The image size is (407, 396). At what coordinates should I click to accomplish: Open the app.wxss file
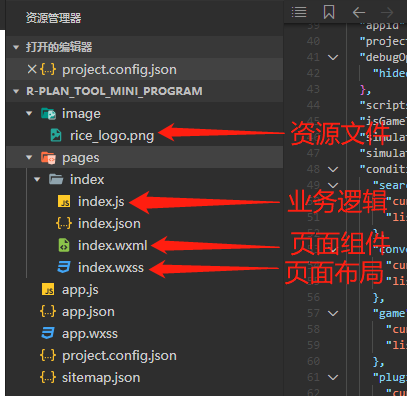point(90,334)
